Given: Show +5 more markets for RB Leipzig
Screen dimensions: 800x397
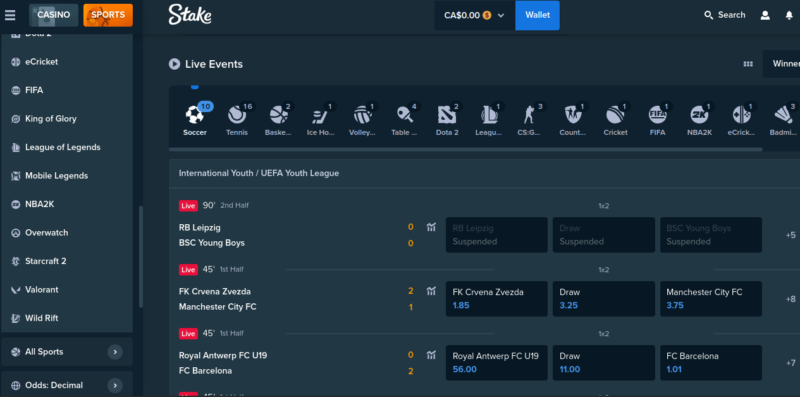Looking at the screenshot, I should point(790,235).
